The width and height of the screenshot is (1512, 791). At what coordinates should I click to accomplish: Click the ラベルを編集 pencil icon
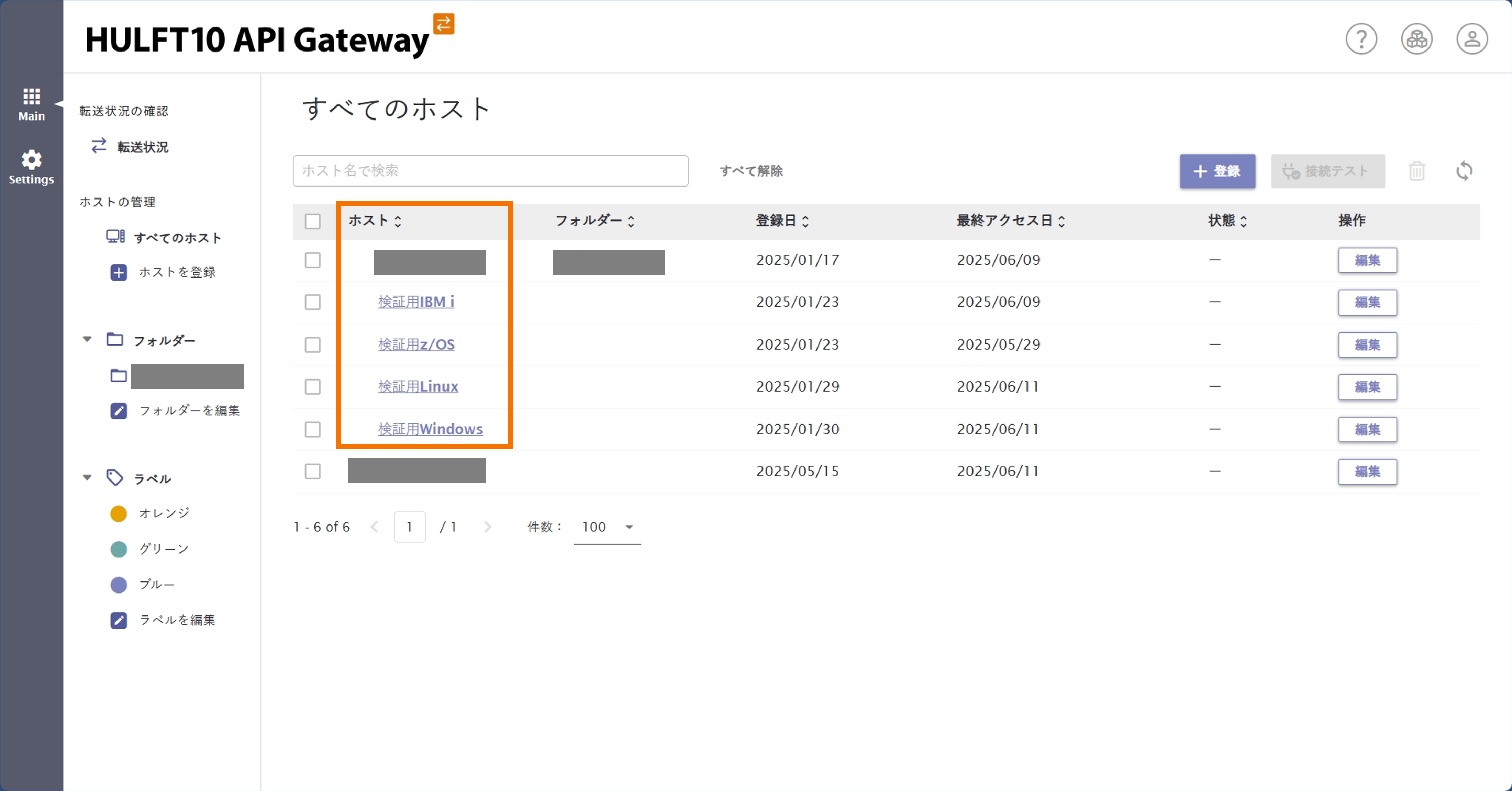tap(119, 620)
